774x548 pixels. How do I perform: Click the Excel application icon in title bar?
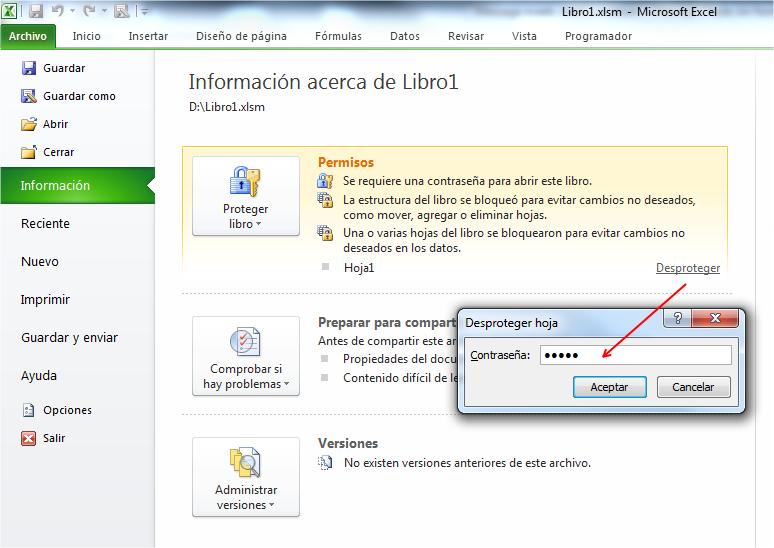(9, 10)
